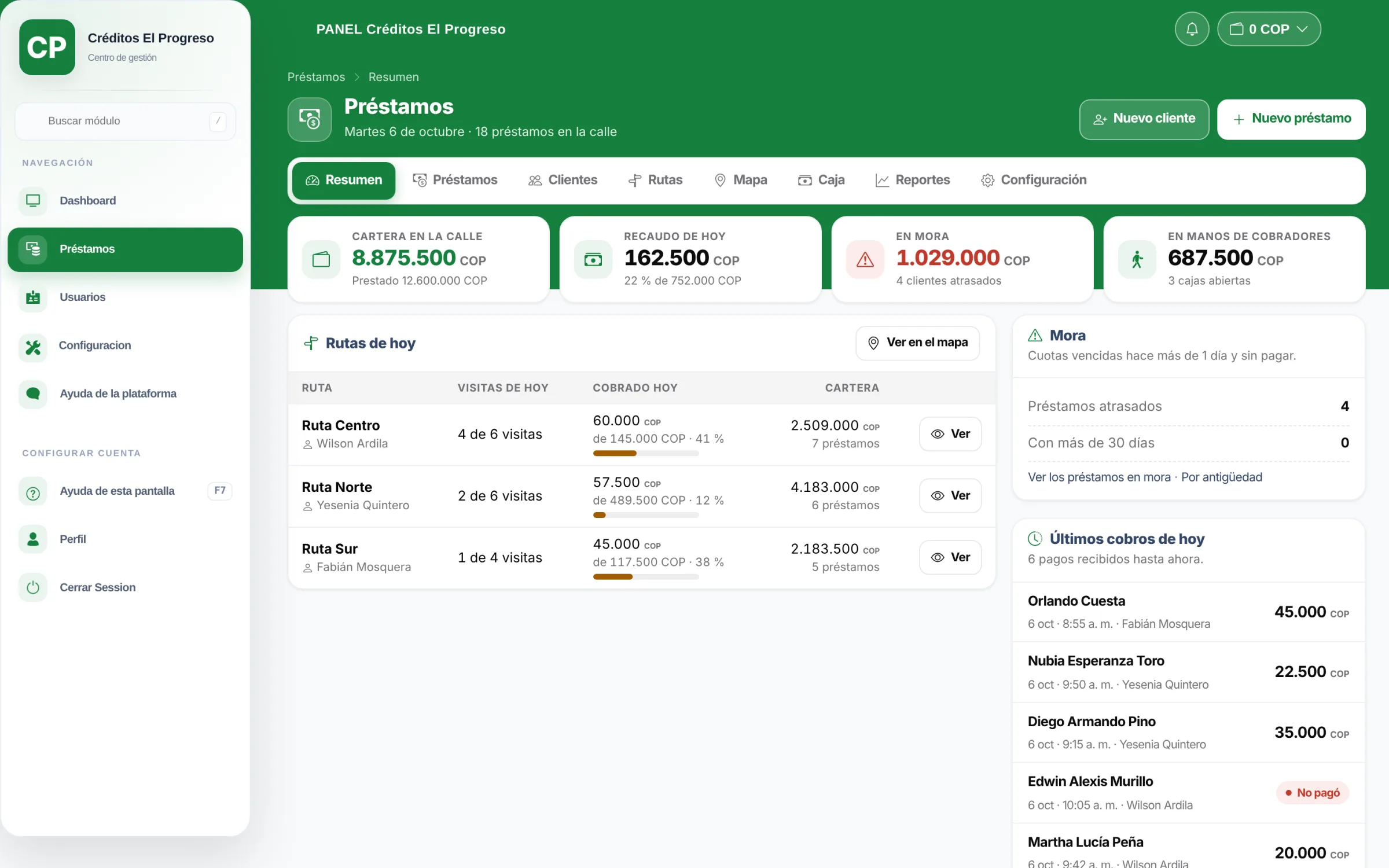
Task: Click Ruta Norte collection progress bar
Action: (x=646, y=515)
